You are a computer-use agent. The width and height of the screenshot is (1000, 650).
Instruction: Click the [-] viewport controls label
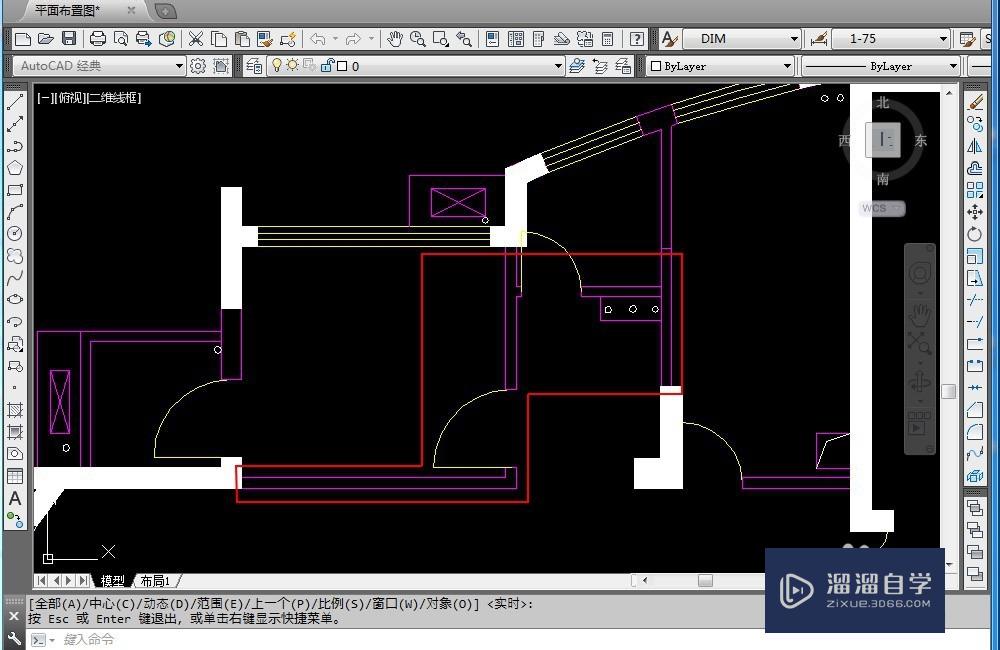[x=43, y=98]
